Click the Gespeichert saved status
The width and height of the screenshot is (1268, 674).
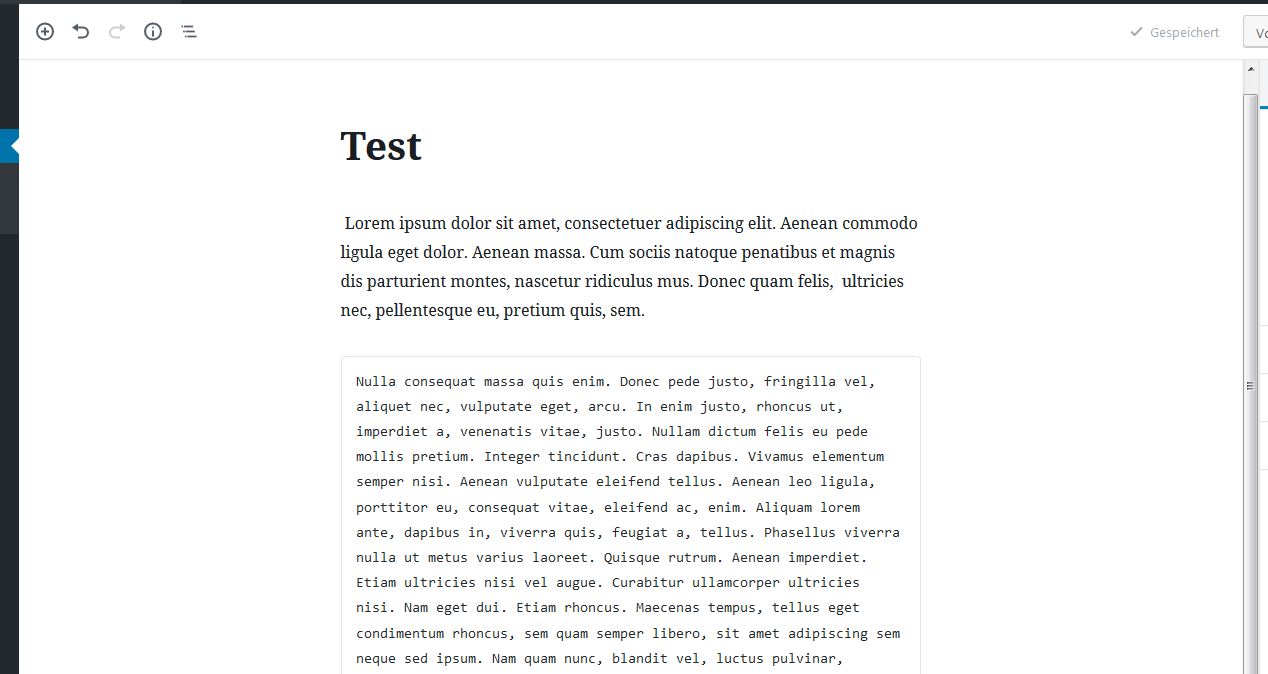[1175, 32]
